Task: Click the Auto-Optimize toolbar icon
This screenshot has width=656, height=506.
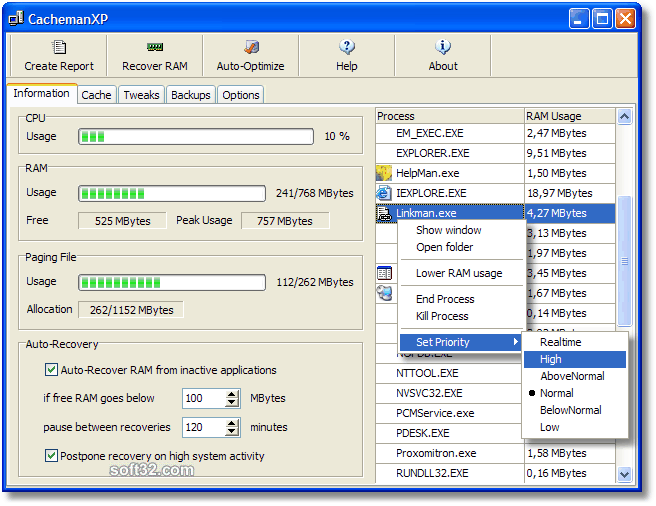Action: click(251, 47)
